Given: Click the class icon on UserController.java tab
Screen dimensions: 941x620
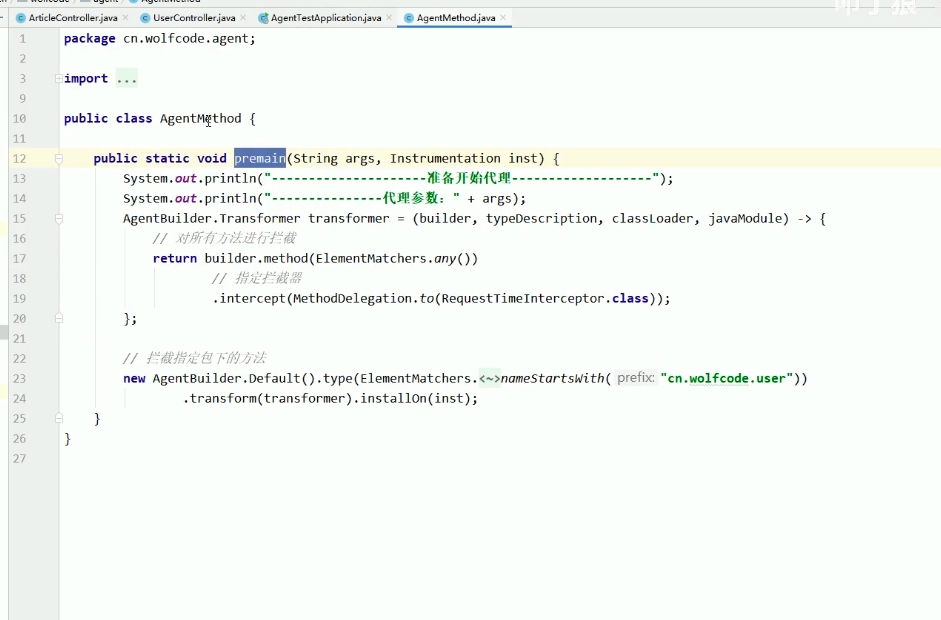Looking at the screenshot, I should pyautogui.click(x=146, y=18).
